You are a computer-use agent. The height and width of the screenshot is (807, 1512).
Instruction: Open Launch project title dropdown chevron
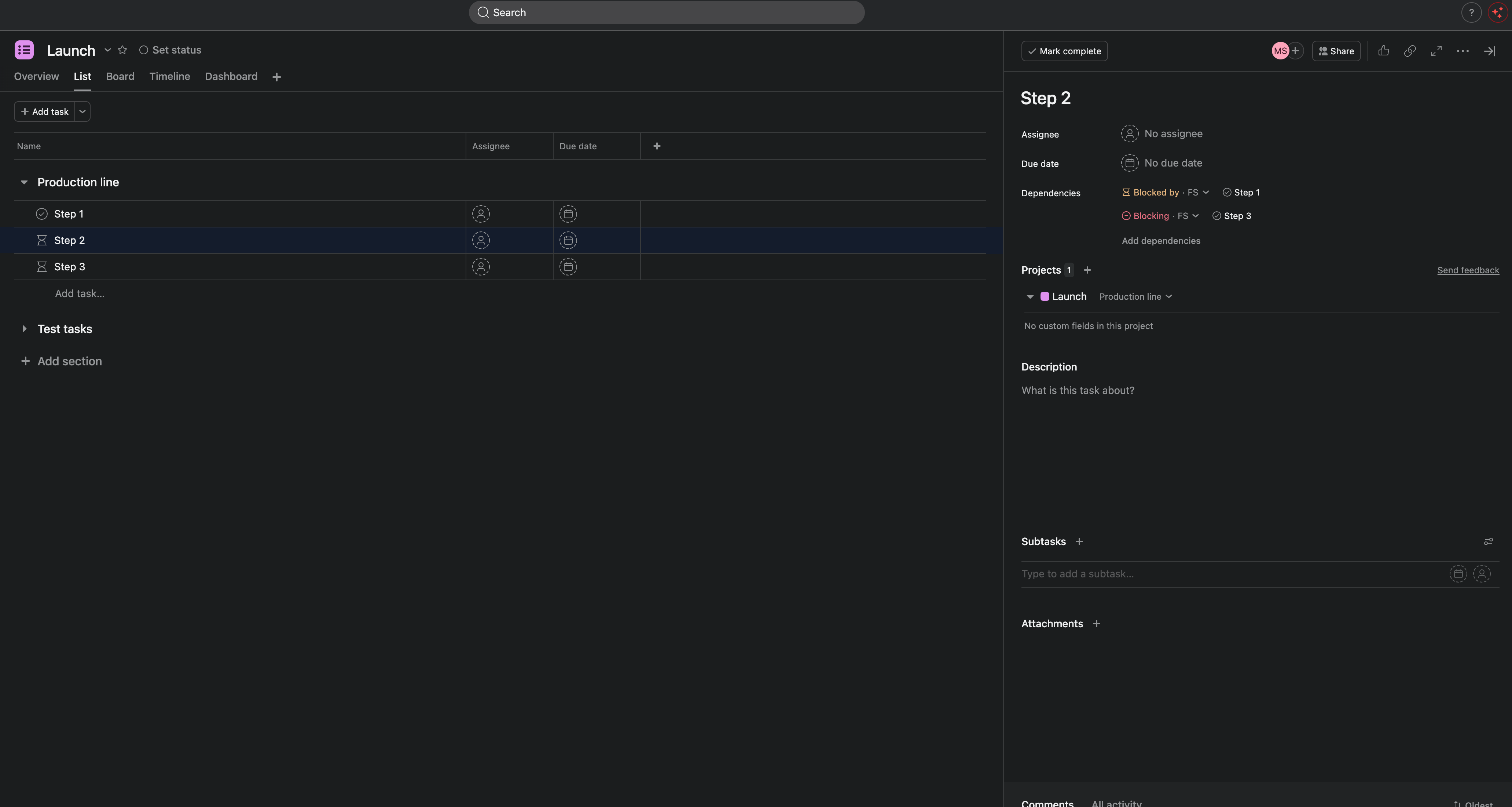[x=107, y=50]
